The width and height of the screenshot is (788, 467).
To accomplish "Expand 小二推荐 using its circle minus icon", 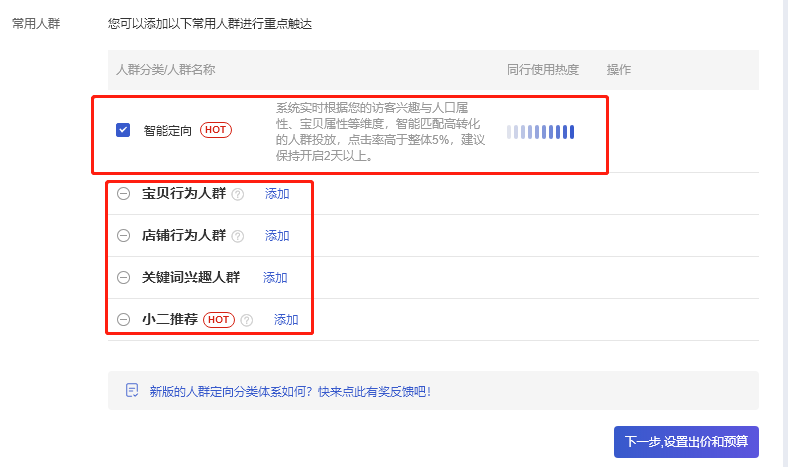I will click(124, 320).
